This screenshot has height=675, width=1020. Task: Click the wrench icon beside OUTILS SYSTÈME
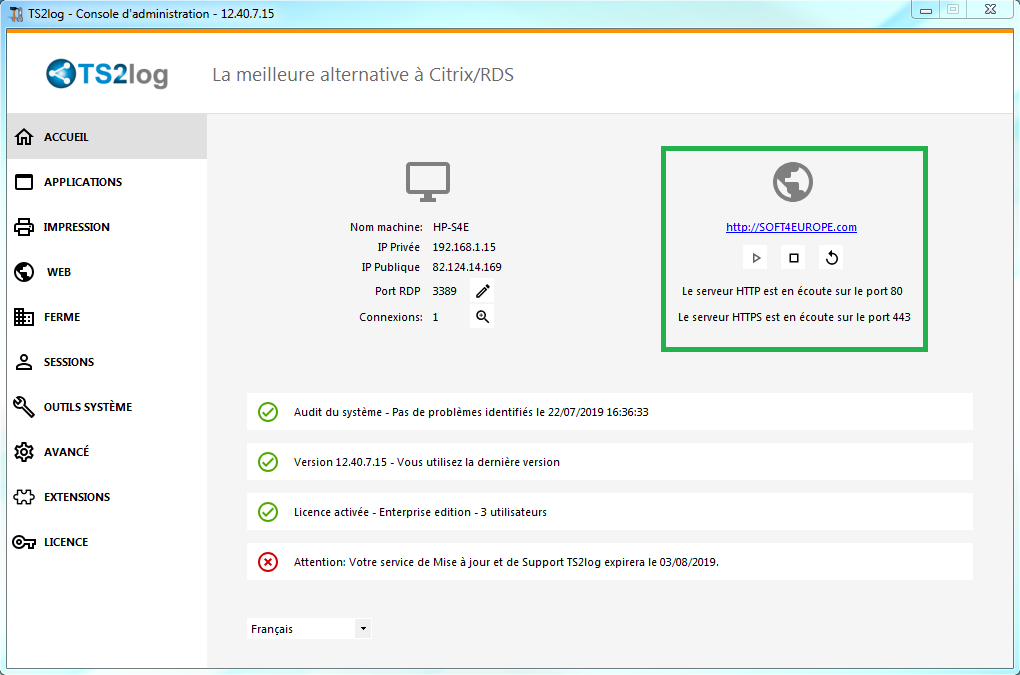[24, 406]
